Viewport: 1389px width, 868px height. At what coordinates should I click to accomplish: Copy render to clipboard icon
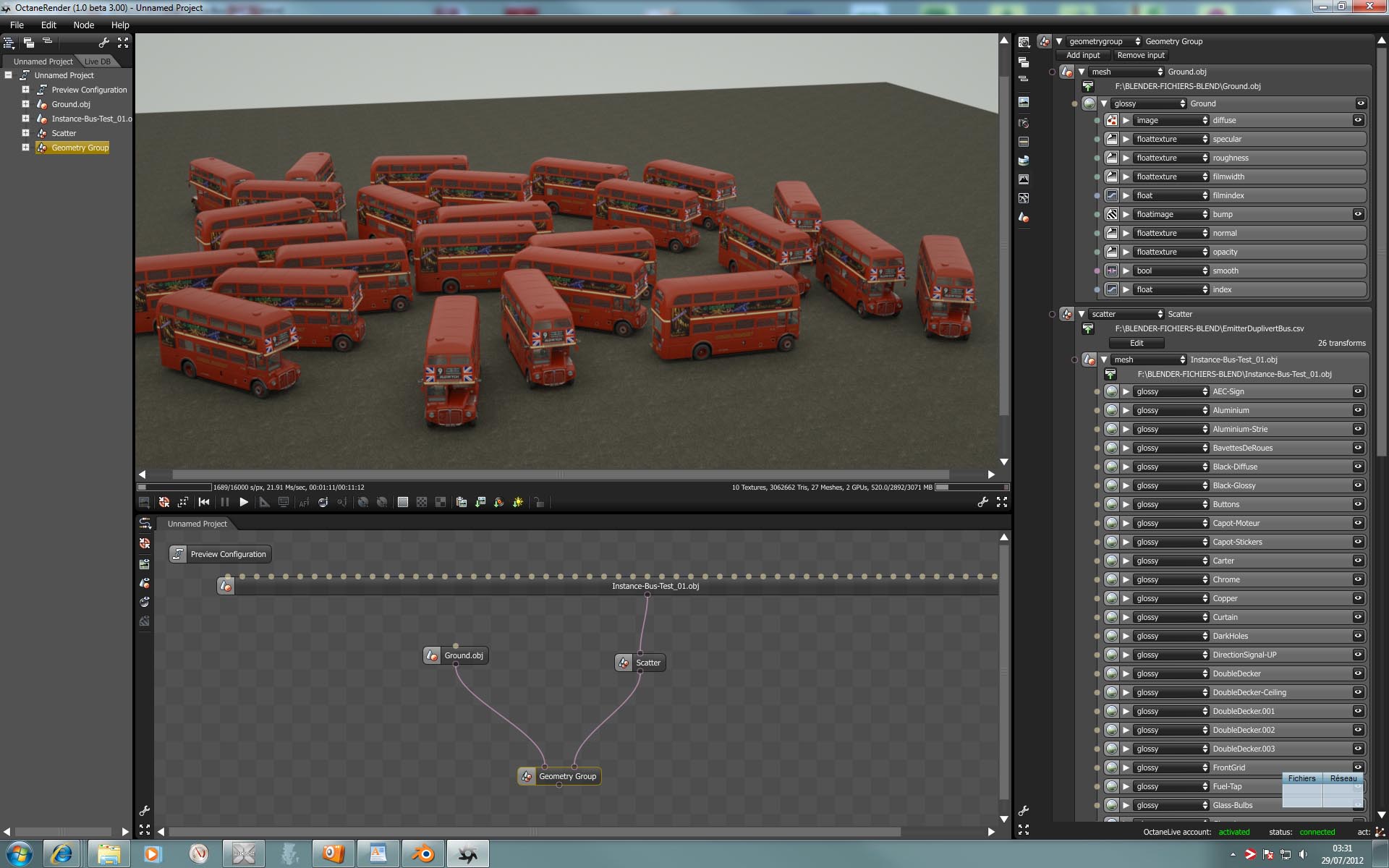(461, 502)
